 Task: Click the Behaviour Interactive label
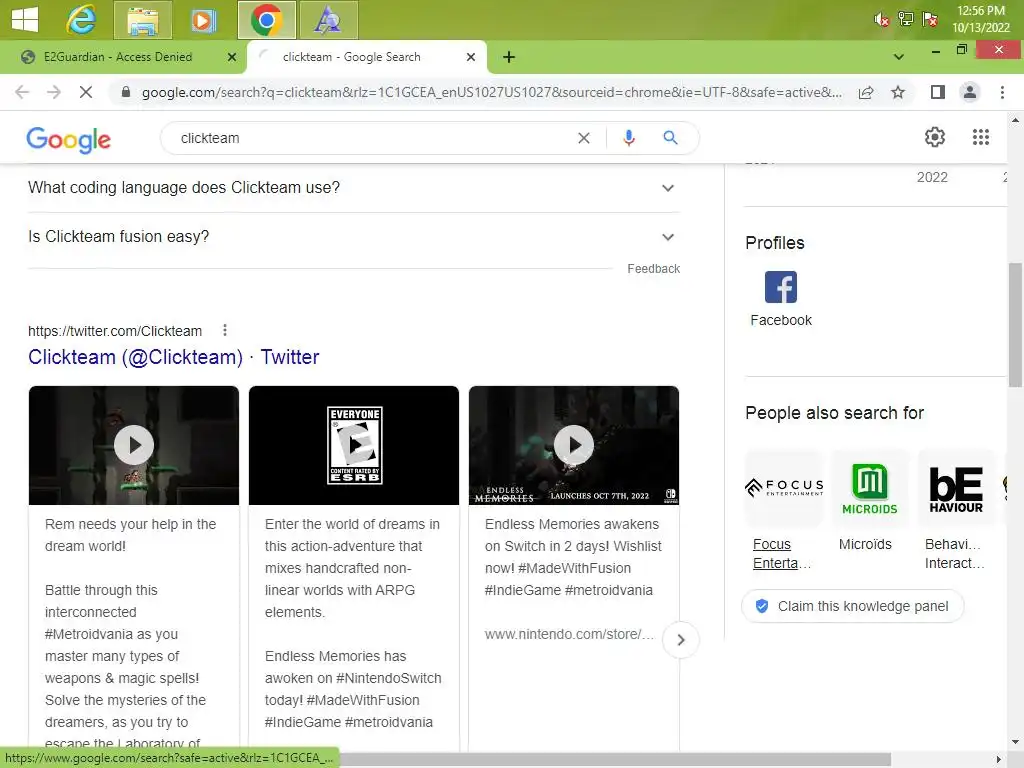tap(954, 554)
